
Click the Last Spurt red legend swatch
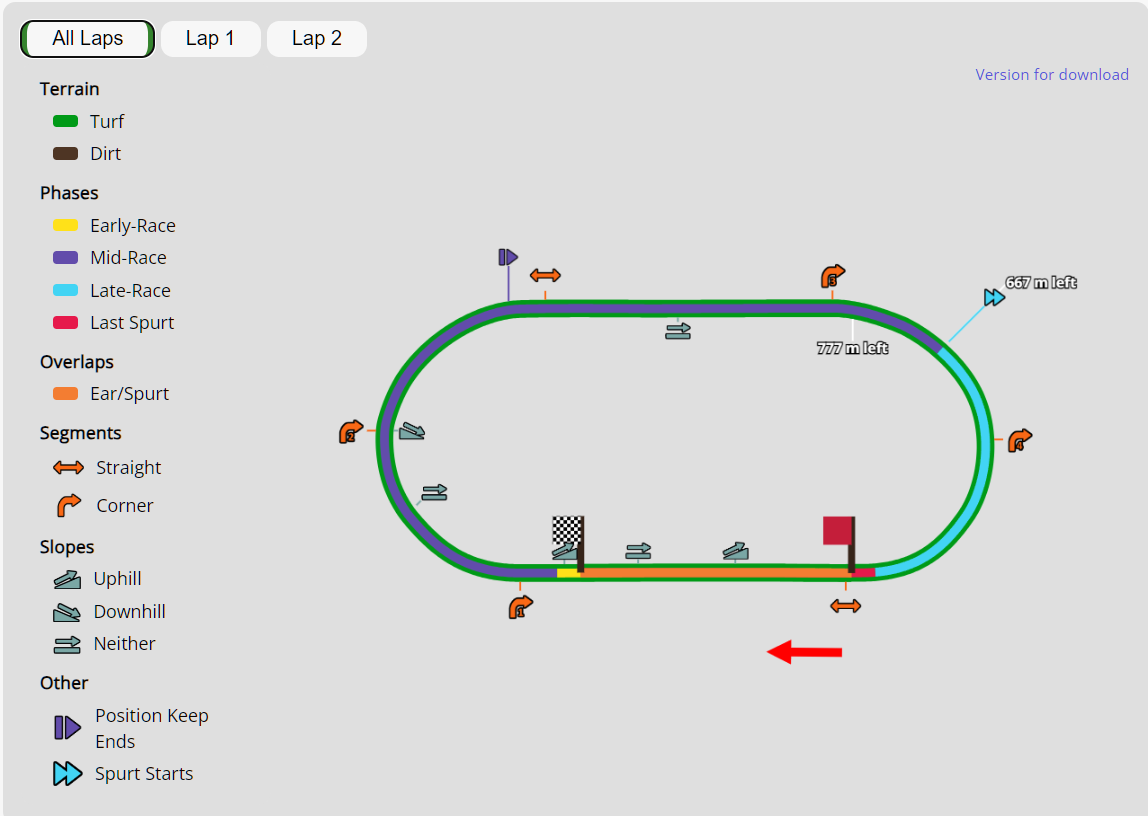(66, 323)
